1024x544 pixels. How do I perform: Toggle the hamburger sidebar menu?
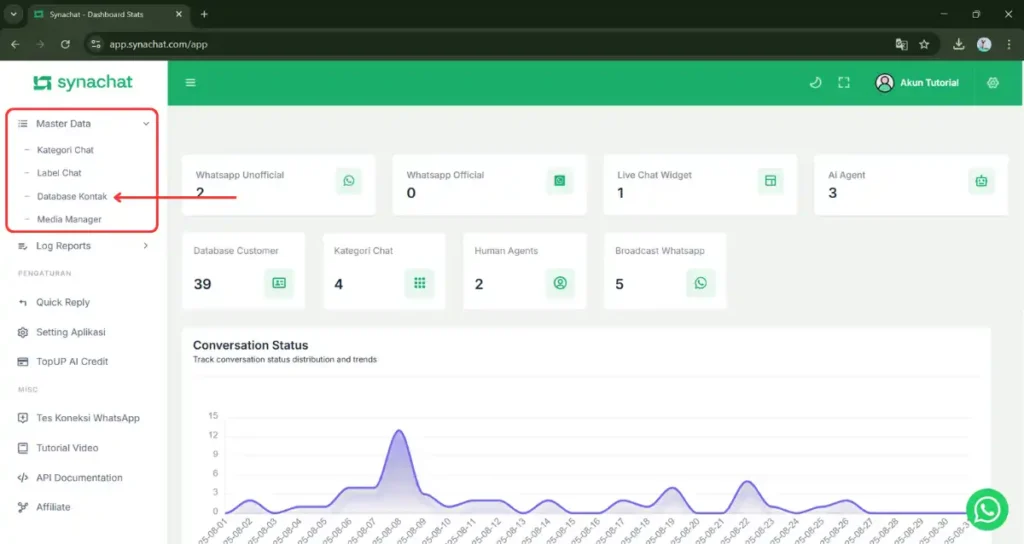point(191,82)
